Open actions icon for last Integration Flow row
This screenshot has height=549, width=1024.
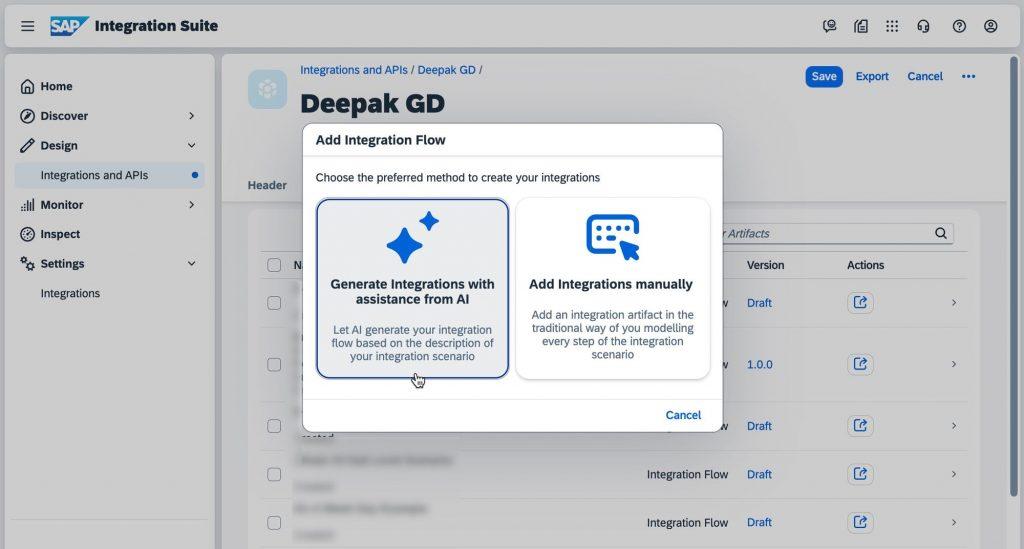tap(860, 522)
